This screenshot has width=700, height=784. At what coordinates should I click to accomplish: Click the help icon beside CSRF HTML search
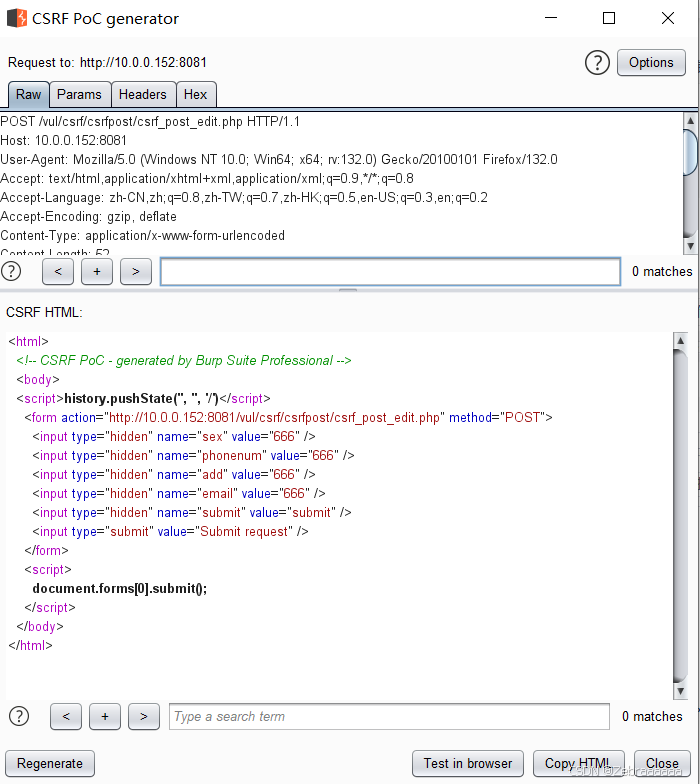coord(19,716)
